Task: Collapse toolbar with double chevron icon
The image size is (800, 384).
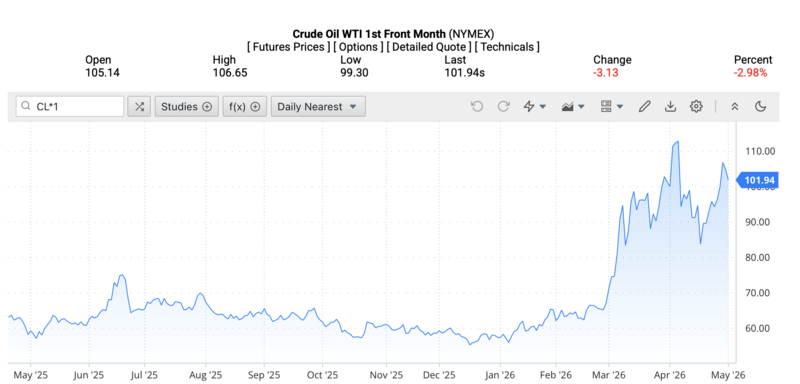Action: pyautogui.click(x=735, y=106)
